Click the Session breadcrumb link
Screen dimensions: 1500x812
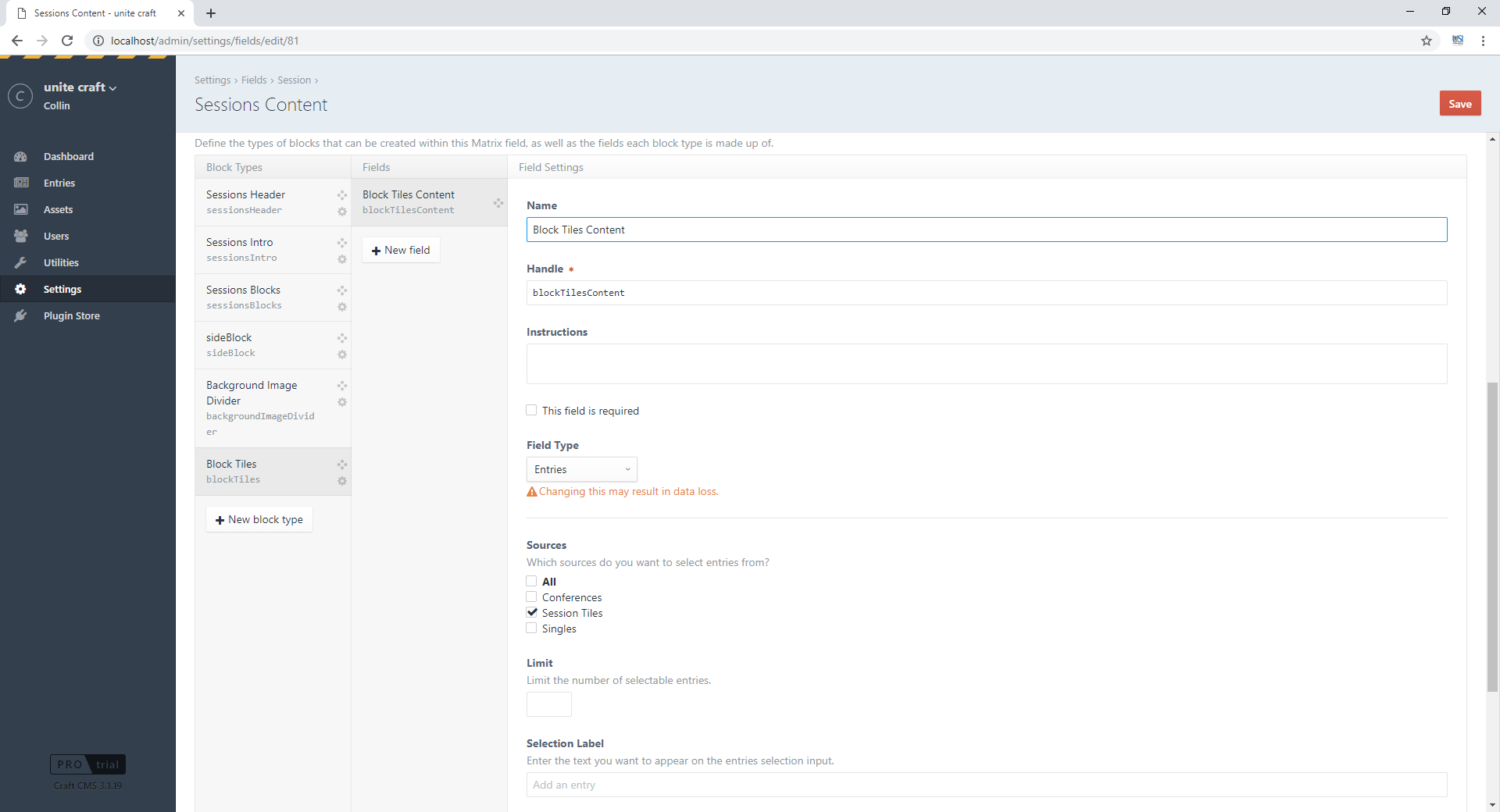[294, 80]
